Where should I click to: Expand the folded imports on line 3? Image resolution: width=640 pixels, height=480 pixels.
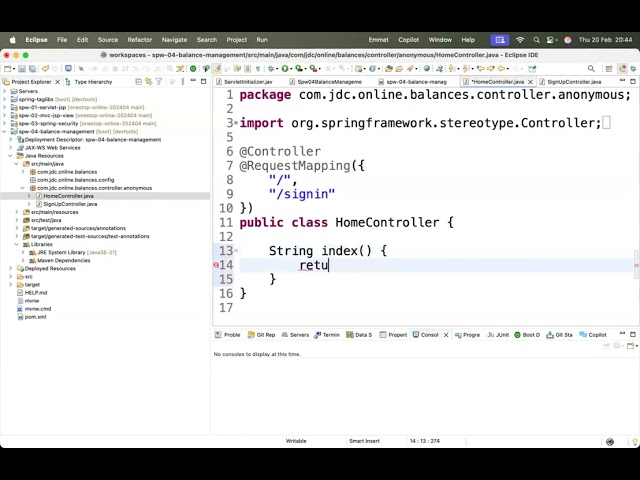(236, 122)
